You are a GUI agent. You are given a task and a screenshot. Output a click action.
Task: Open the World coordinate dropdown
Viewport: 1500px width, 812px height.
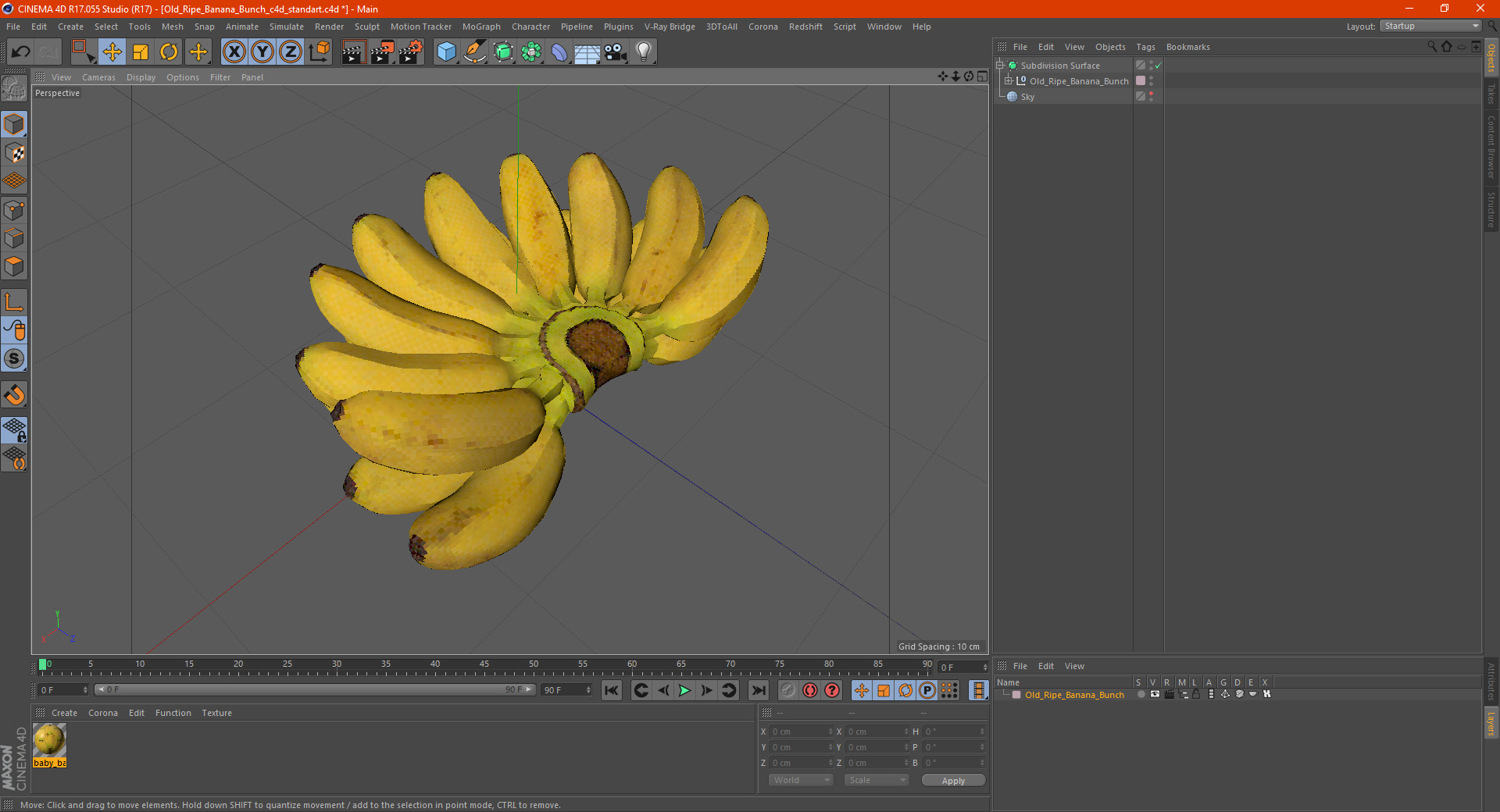(x=801, y=780)
